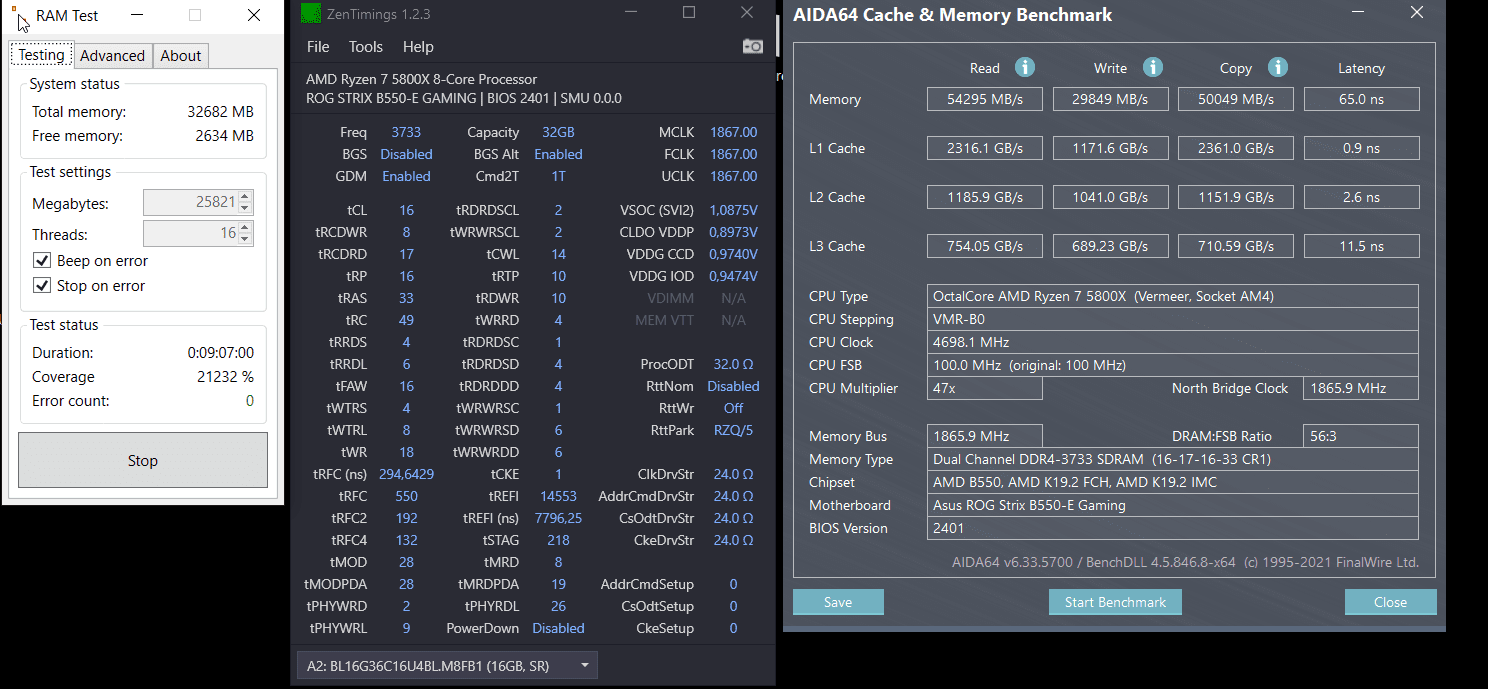Click the North Bridge Clock value
Image resolution: width=1488 pixels, height=689 pixels.
[1361, 388]
